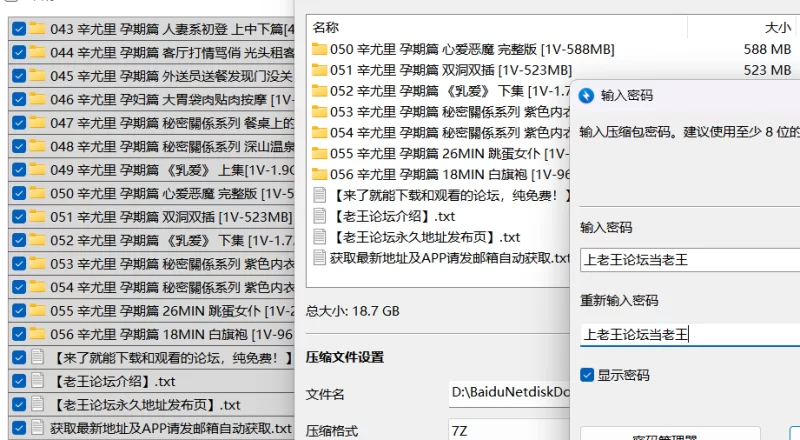The height and width of the screenshot is (440, 800).
Task: Select folder icon 055 in the archive contents list
Action: click(x=319, y=153)
